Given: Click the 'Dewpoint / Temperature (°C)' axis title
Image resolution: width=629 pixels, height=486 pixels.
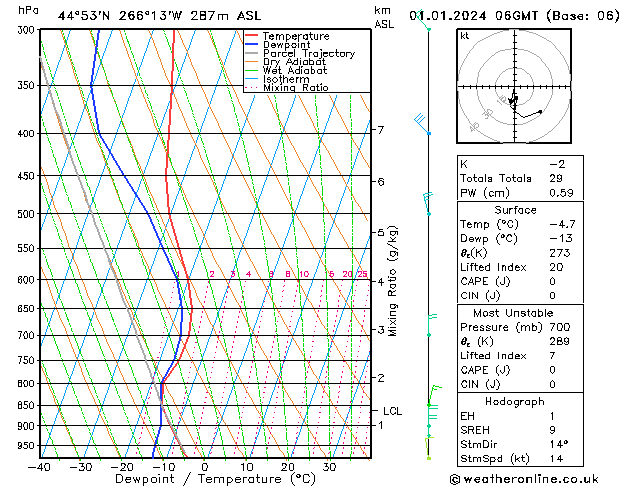Looking at the screenshot, I should coord(215,479).
